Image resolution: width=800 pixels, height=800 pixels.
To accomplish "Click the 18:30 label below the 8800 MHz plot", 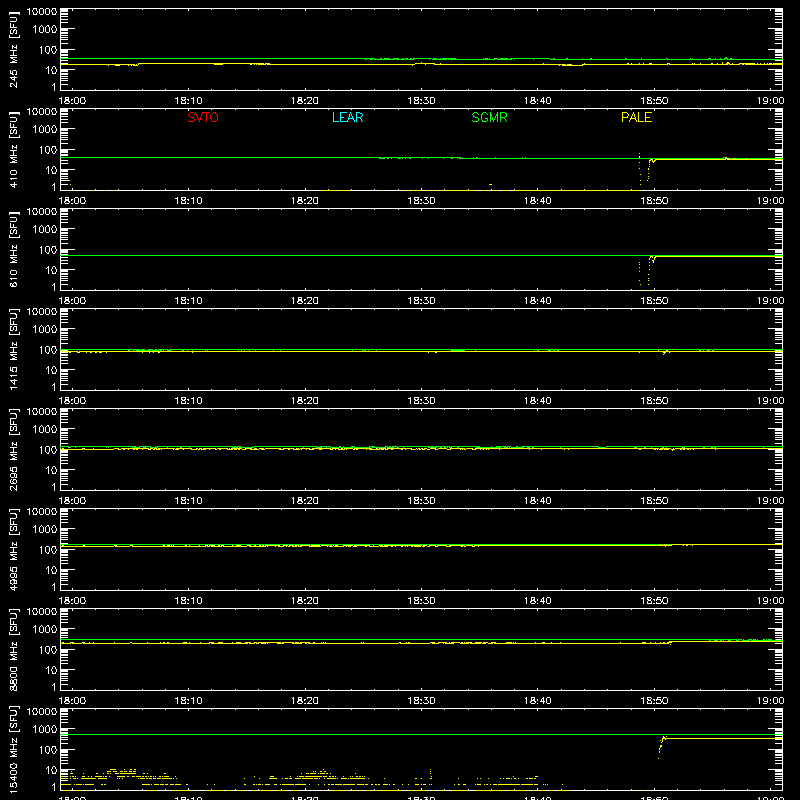I will point(421,701).
